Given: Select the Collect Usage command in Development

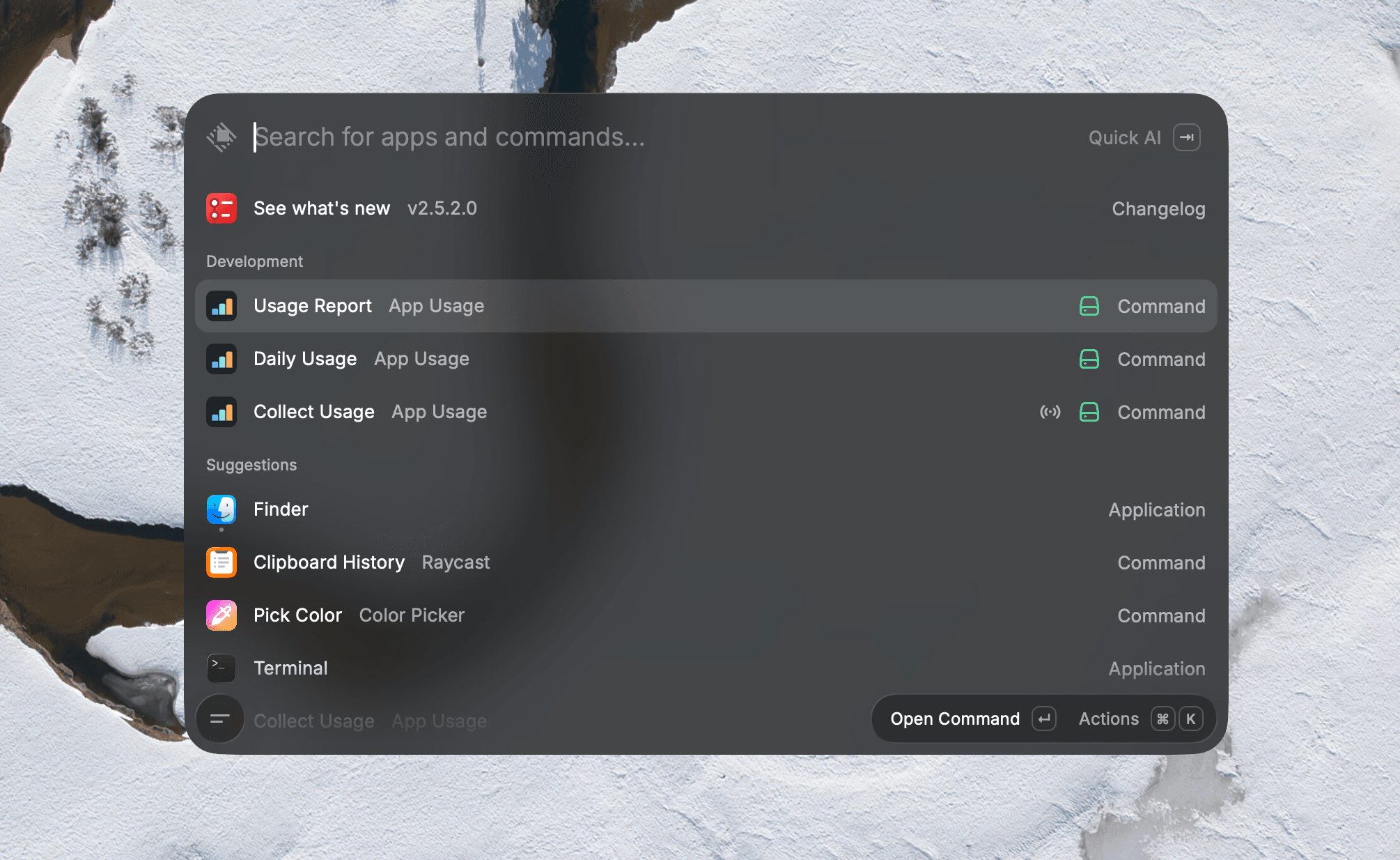Looking at the screenshot, I should 706,412.
